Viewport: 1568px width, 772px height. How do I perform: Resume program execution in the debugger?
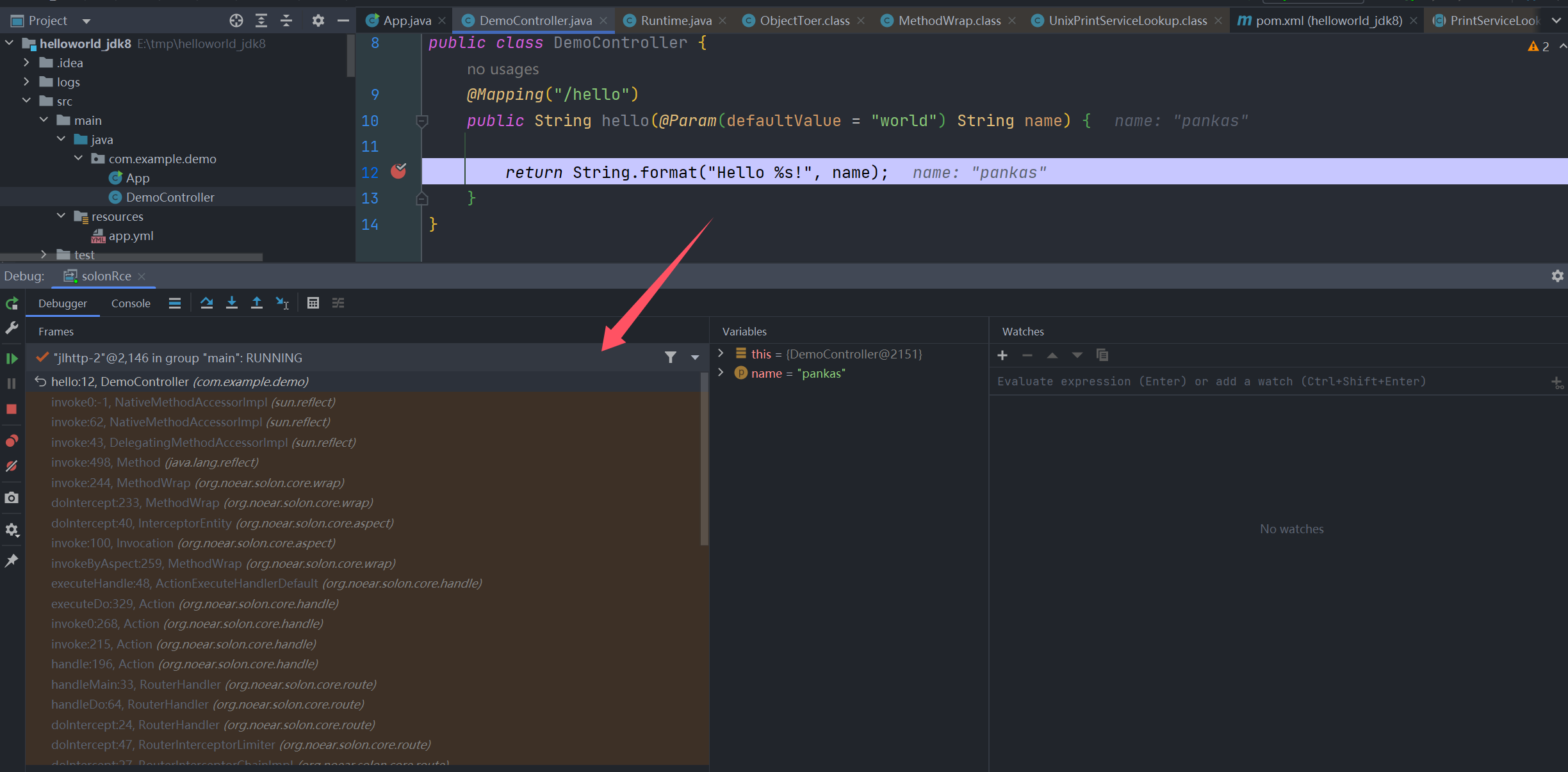(x=12, y=358)
